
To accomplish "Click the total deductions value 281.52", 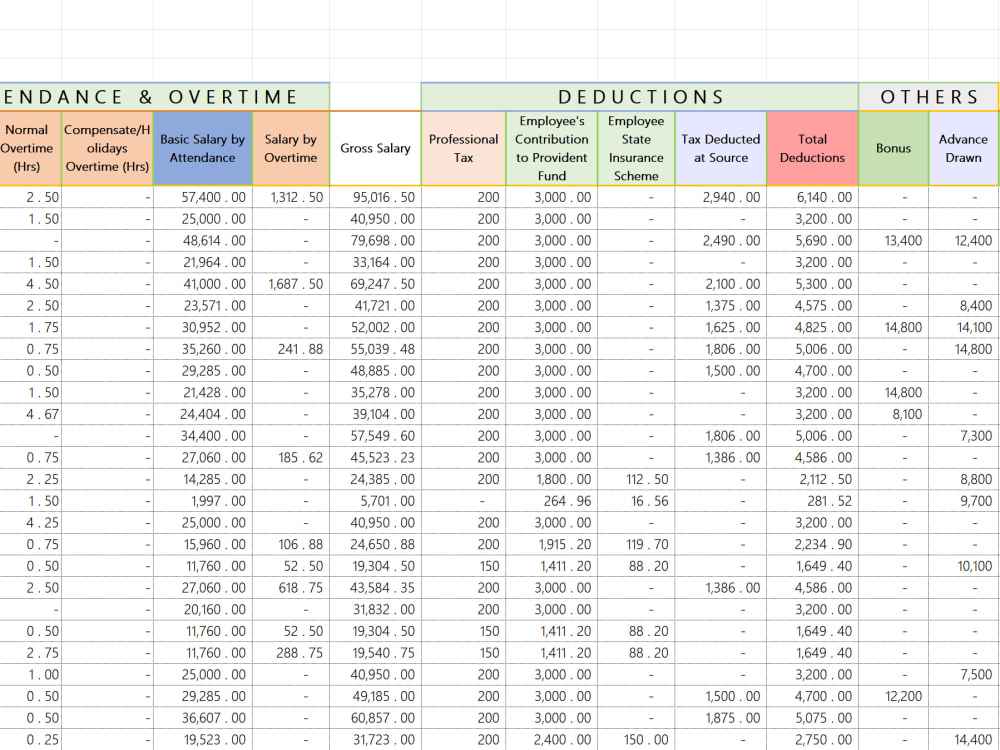I will (x=812, y=501).
